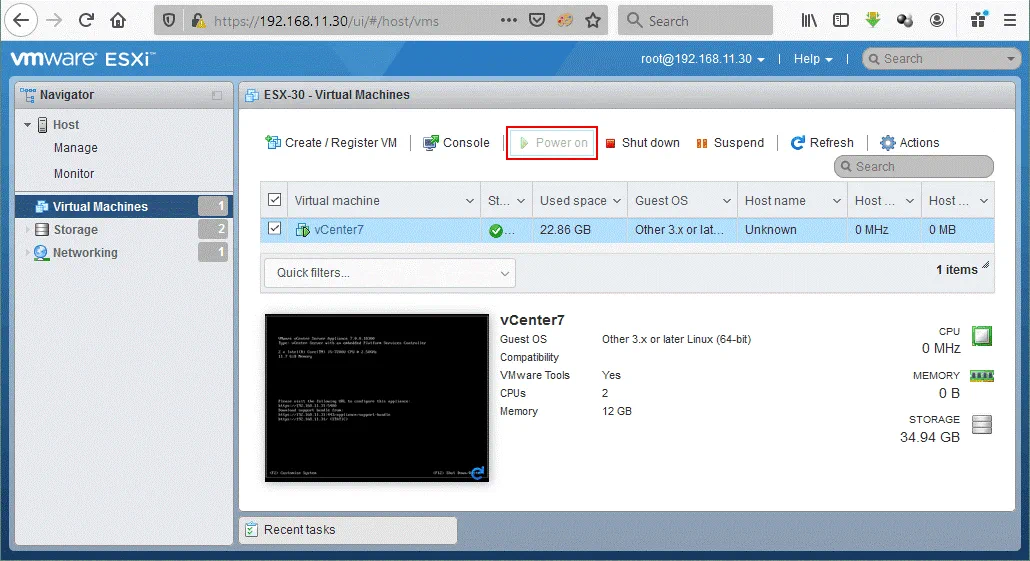Open the vCenter7 virtual machine link
The image size is (1030, 561).
point(339,230)
